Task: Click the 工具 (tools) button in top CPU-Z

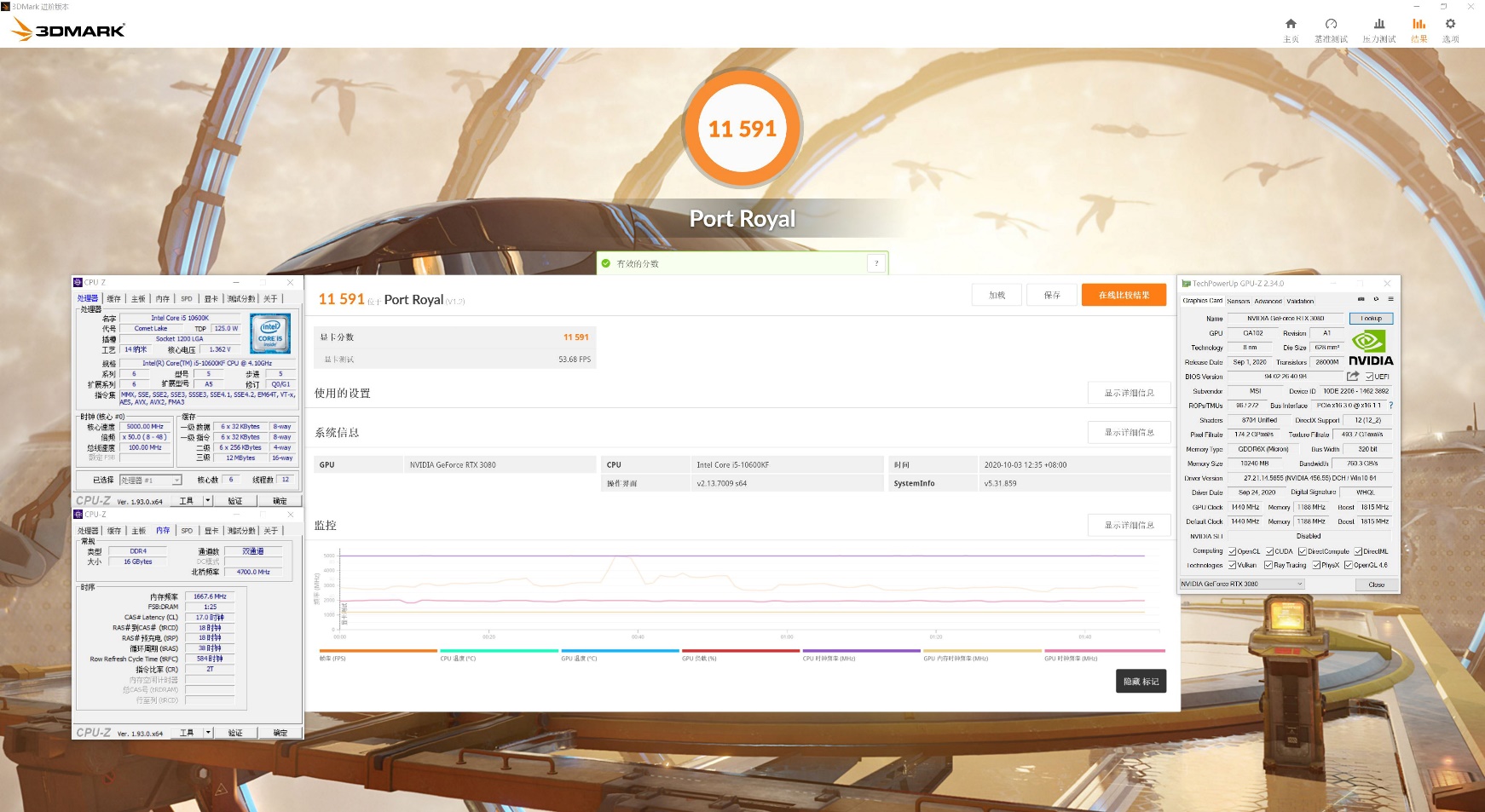Action: tap(187, 501)
